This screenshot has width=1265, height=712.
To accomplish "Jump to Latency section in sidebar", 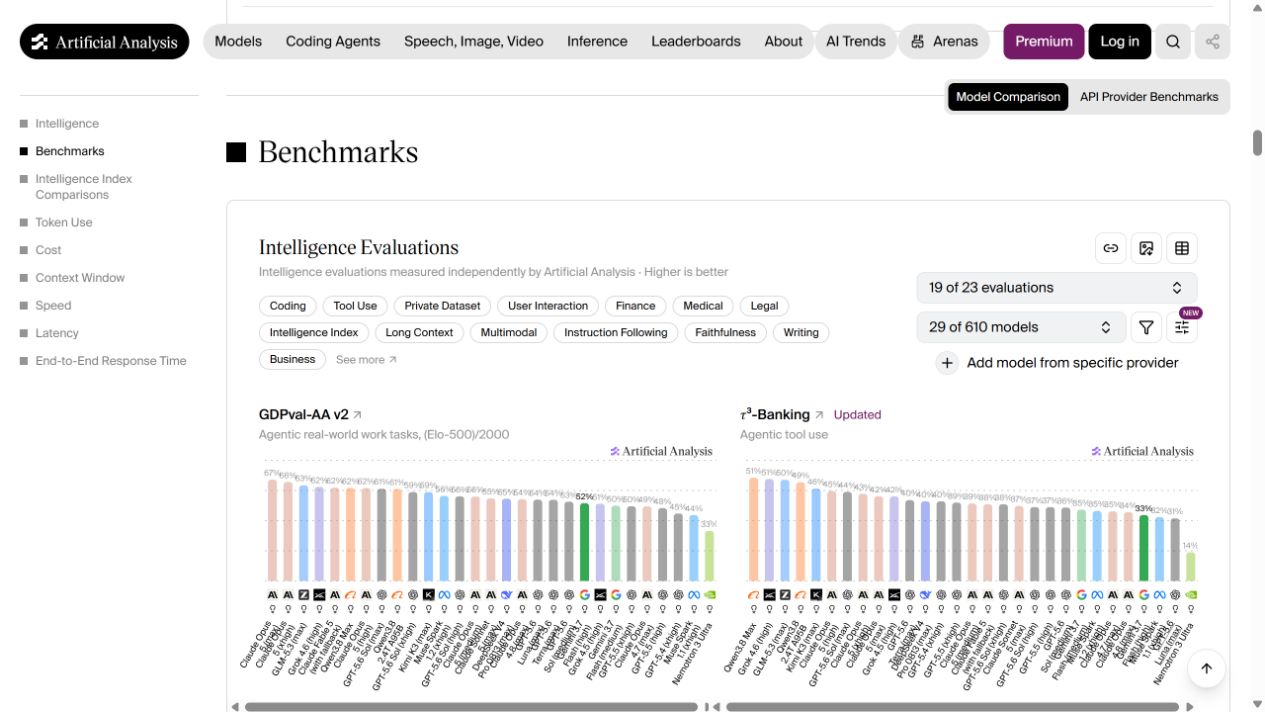I will (57, 333).
